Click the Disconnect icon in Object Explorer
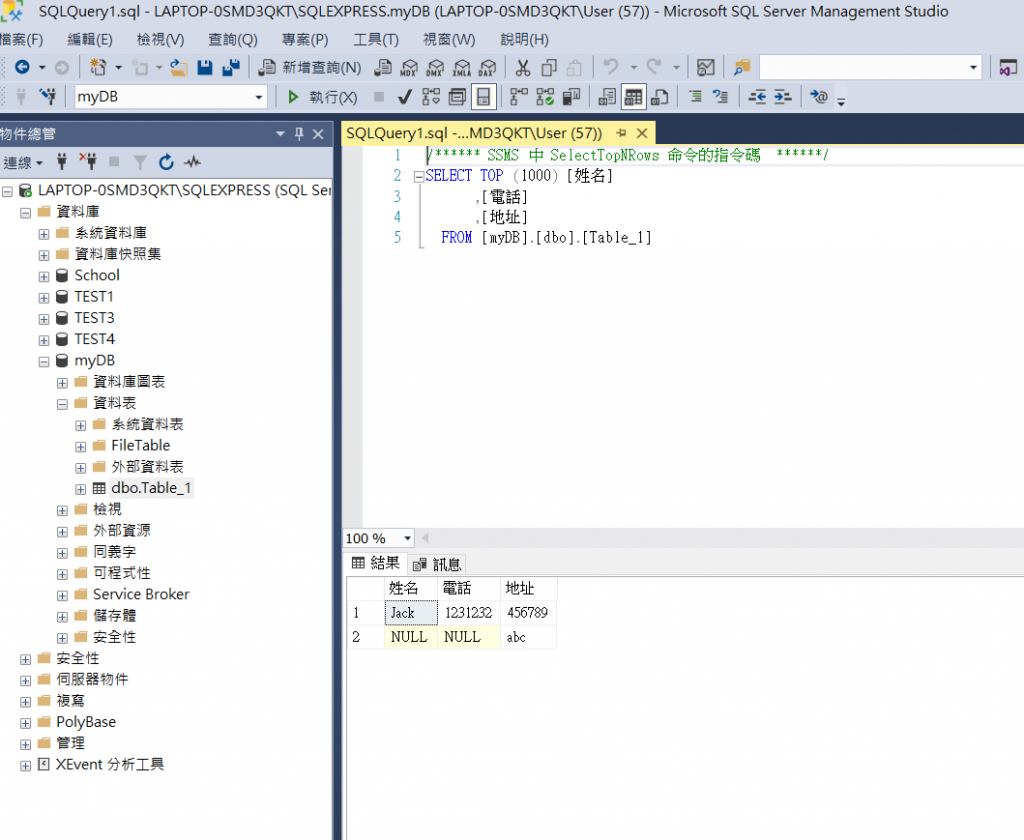 click(x=88, y=161)
